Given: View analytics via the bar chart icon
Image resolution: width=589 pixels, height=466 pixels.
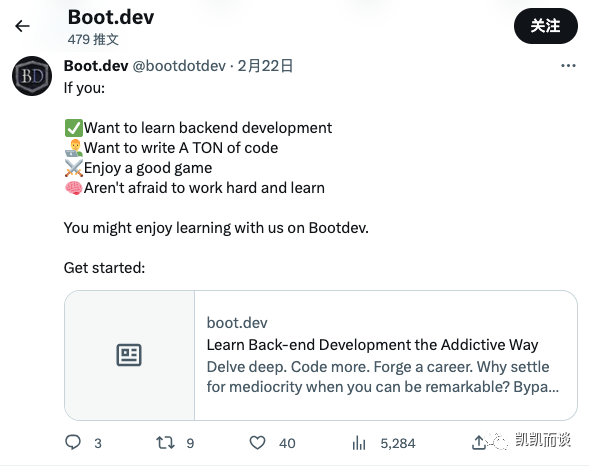Looking at the screenshot, I should click(359, 443).
